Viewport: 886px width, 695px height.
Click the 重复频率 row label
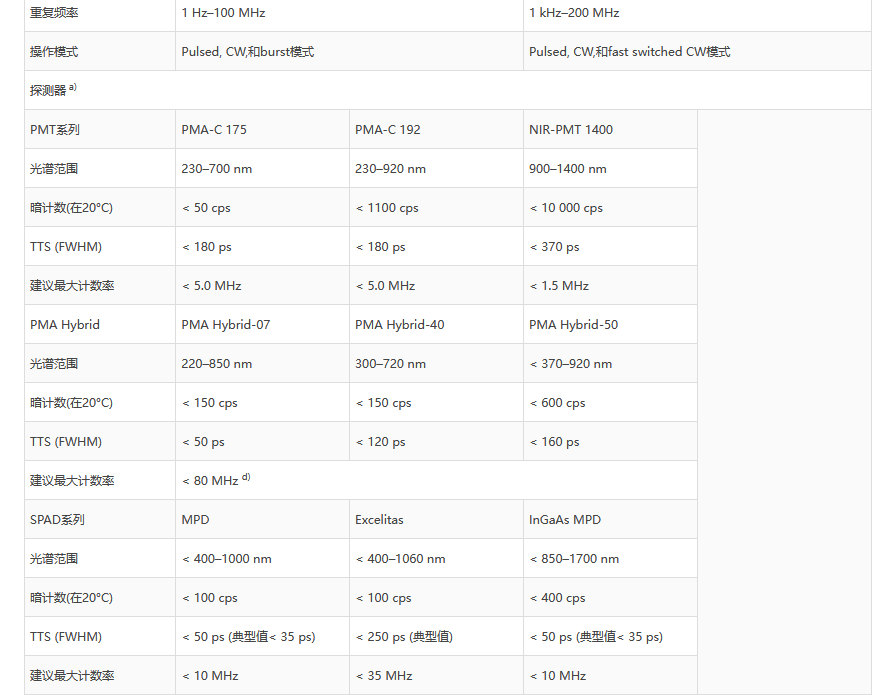coord(55,13)
